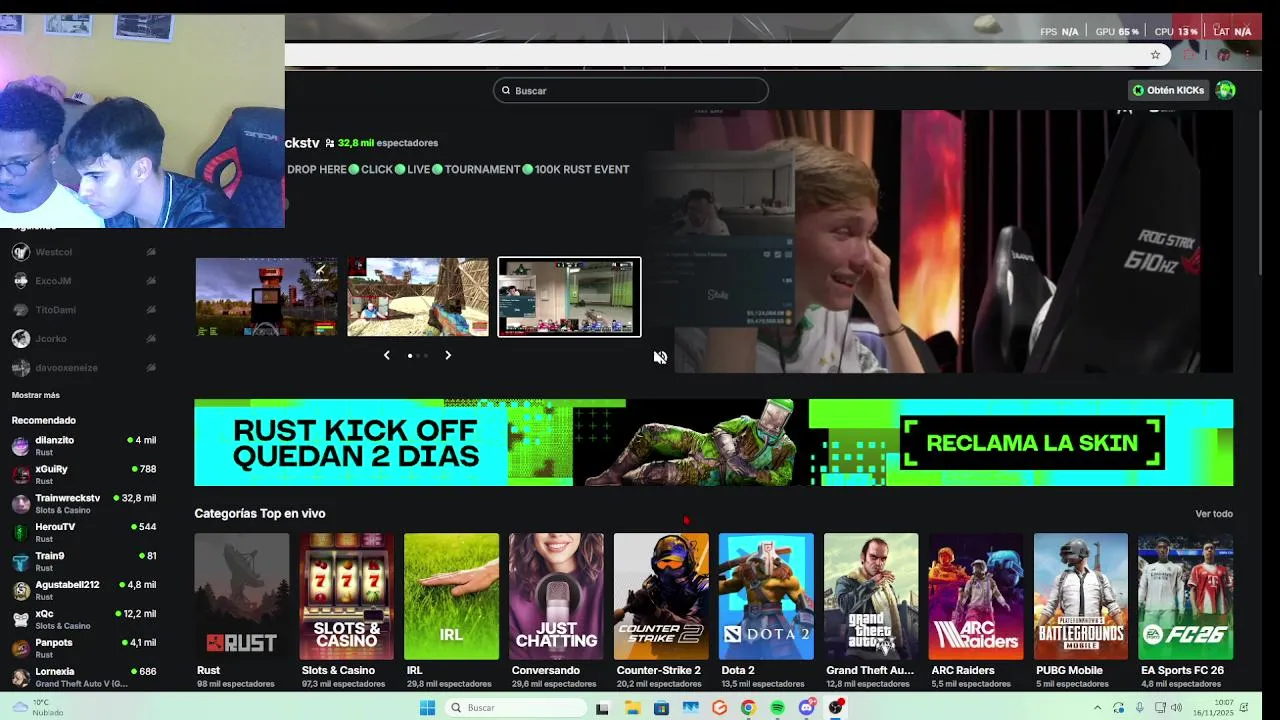Open the Dota 2 category card
Viewport: 1280px width, 720px height.
click(x=766, y=596)
